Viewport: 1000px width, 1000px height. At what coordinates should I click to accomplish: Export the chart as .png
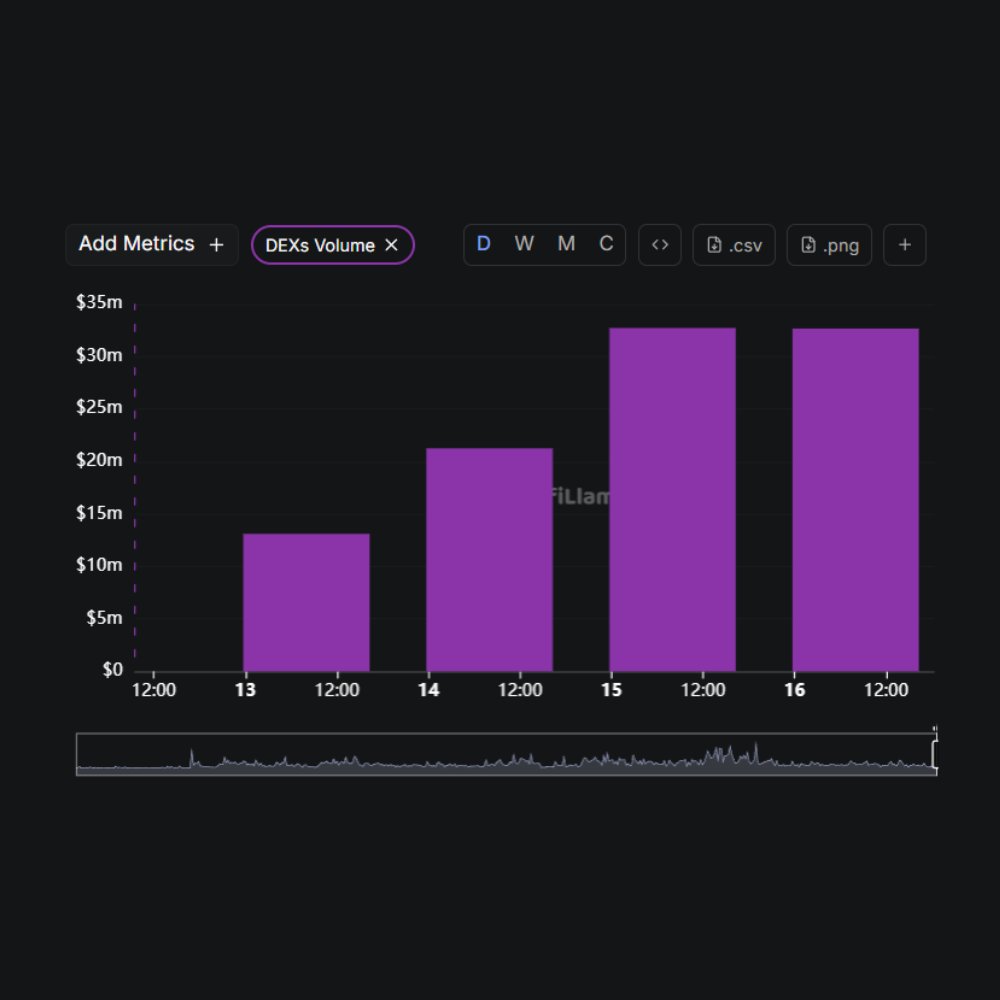(829, 245)
